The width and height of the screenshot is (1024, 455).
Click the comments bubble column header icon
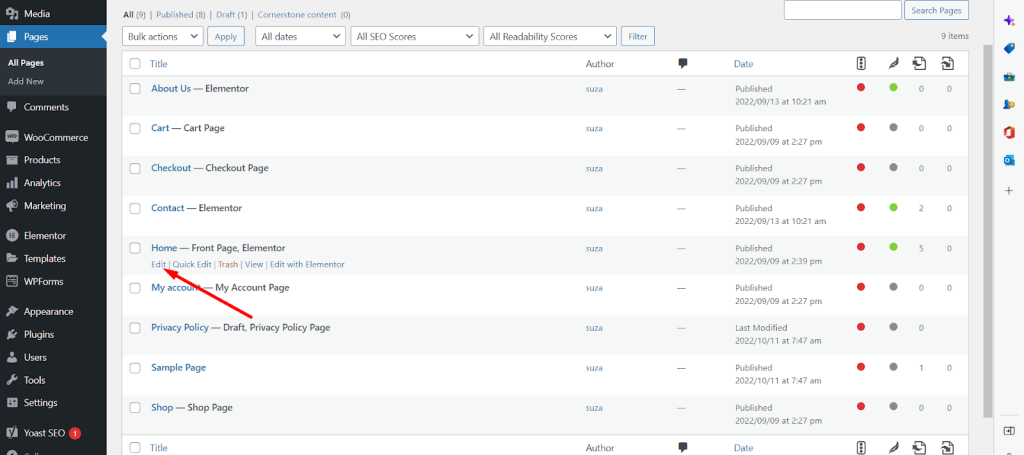tap(682, 63)
